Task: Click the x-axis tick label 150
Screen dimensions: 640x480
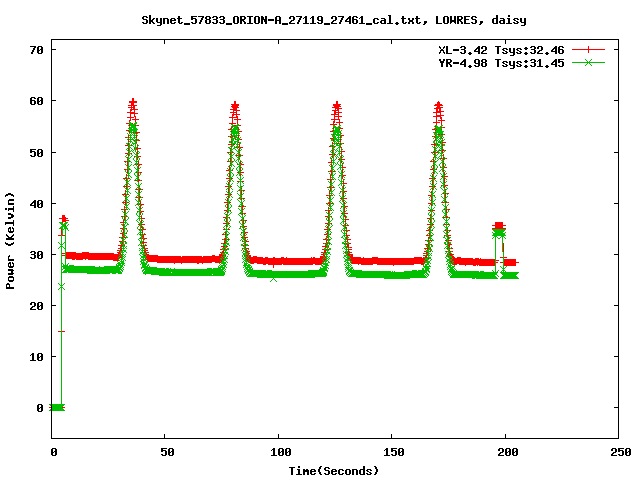Action: [x=394, y=452]
